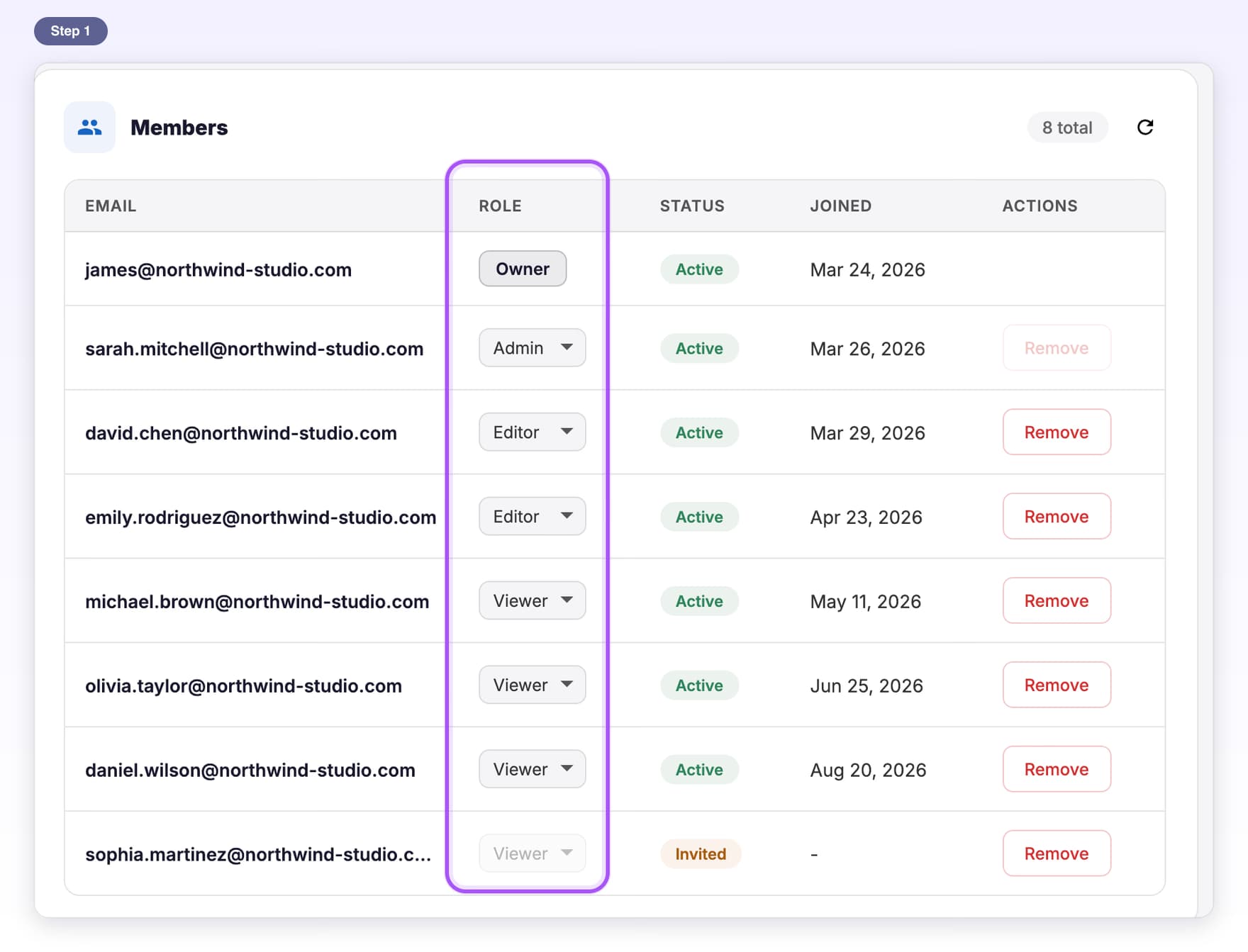Click the Apr 23, 2026 joined date
The height and width of the screenshot is (952, 1248).
[866, 517]
